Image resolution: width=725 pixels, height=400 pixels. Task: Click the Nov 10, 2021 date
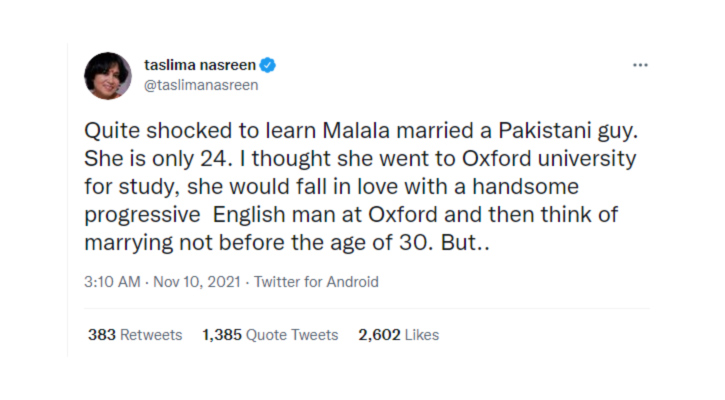(x=197, y=282)
